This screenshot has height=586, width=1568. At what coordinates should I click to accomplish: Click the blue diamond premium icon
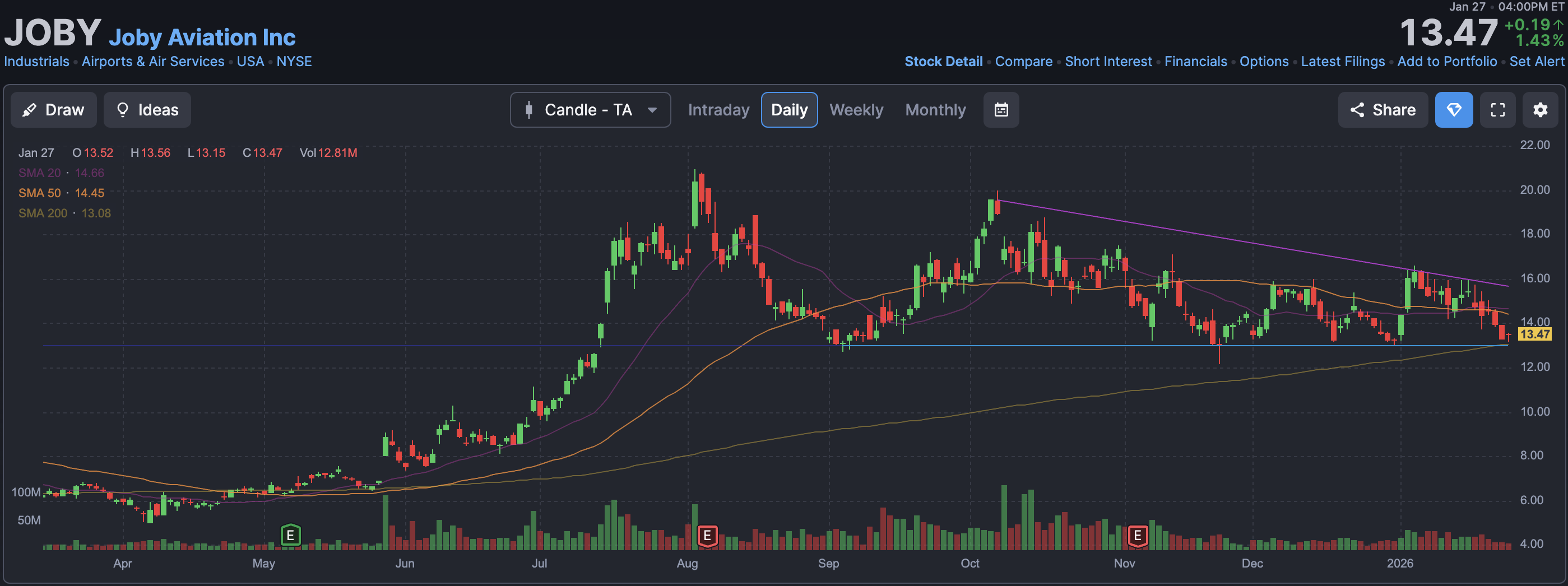pos(1454,110)
